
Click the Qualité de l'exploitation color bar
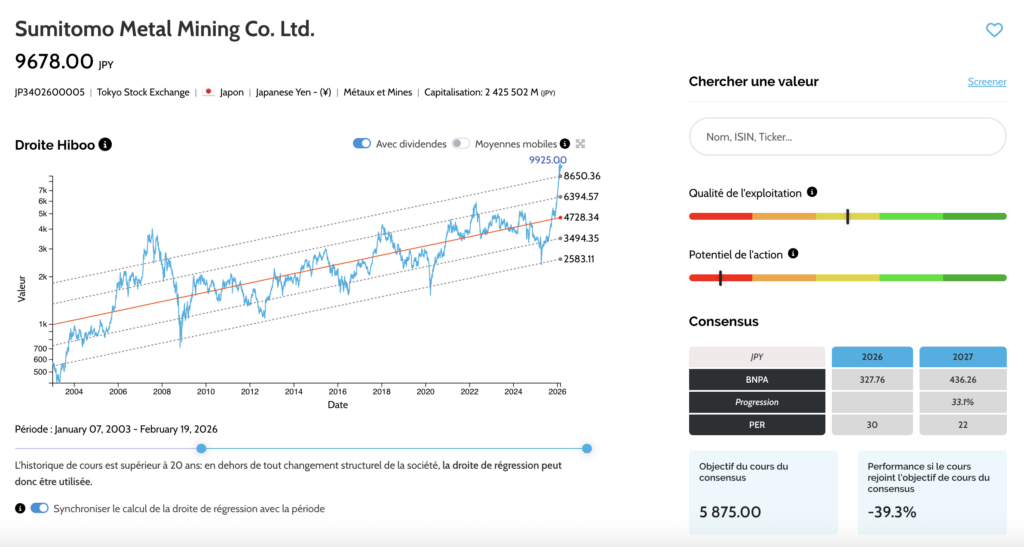(847, 216)
